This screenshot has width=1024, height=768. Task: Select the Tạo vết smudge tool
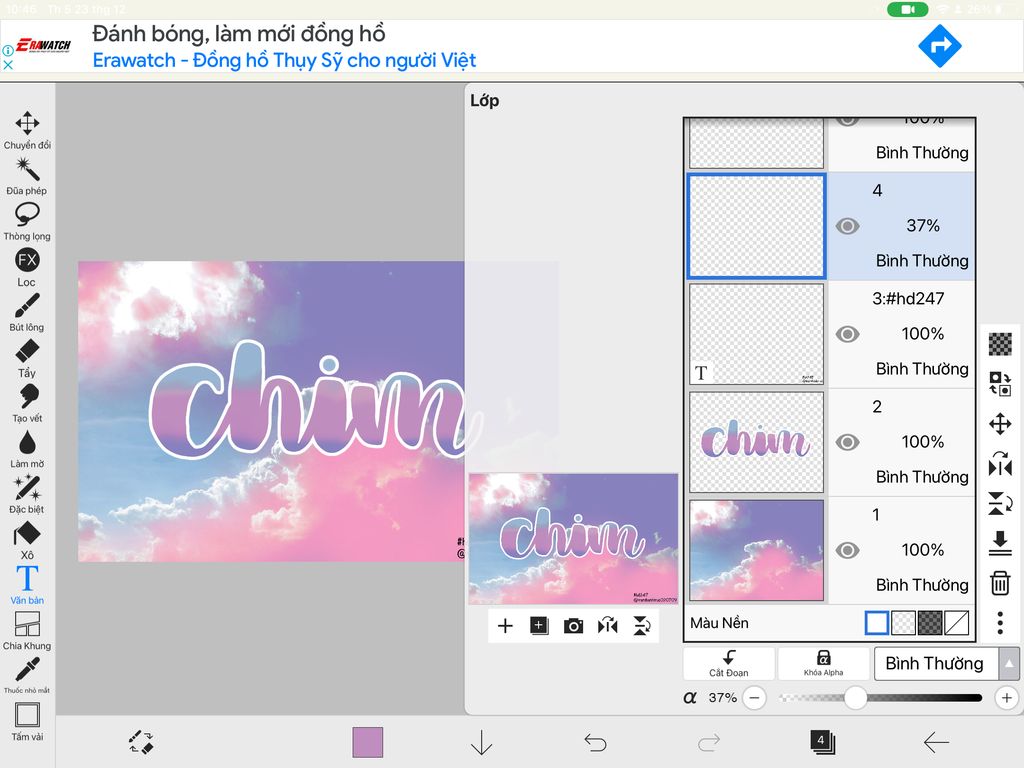27,403
